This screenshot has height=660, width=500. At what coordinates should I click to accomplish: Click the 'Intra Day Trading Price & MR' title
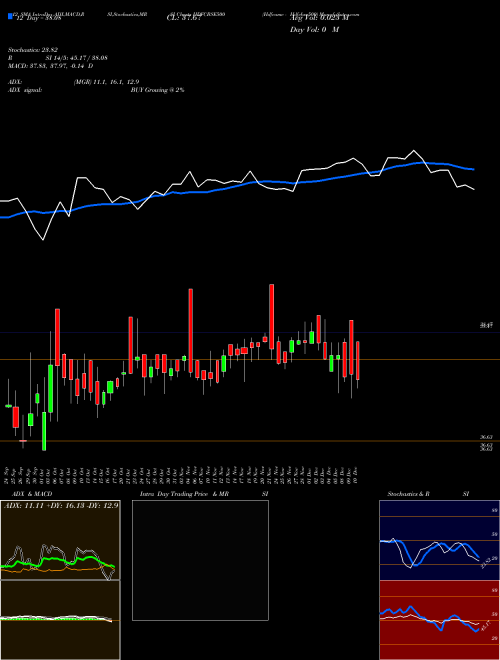click(184, 494)
